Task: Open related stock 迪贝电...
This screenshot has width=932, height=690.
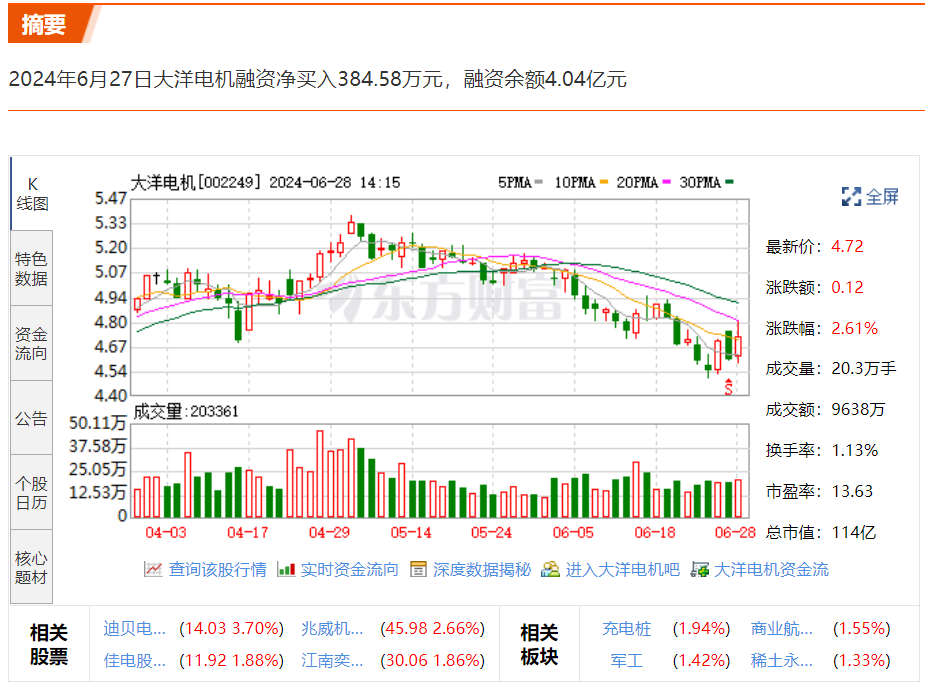Action: [134, 628]
